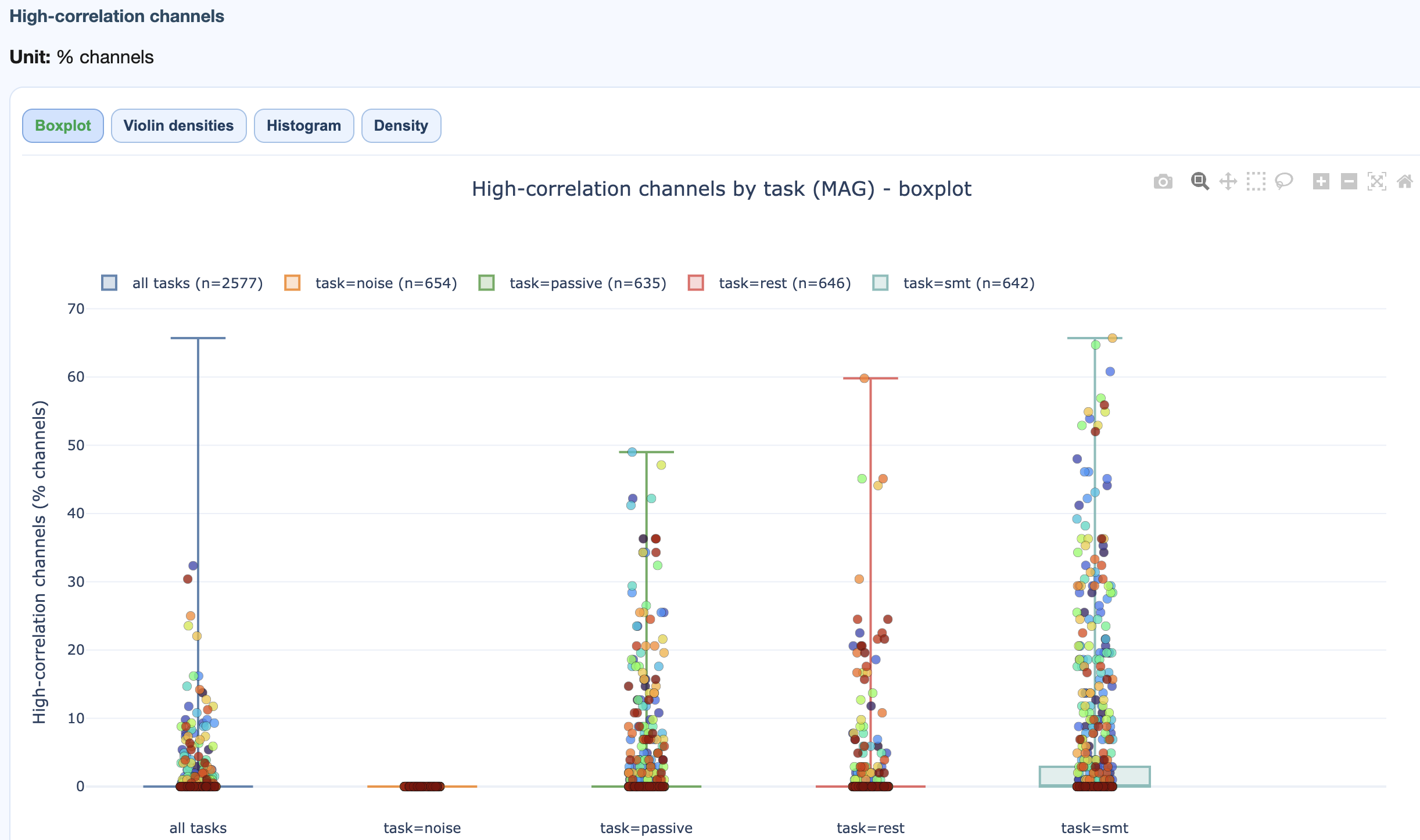Click the y-axis tick label 60
Image resolution: width=1420 pixels, height=840 pixels.
[76, 377]
